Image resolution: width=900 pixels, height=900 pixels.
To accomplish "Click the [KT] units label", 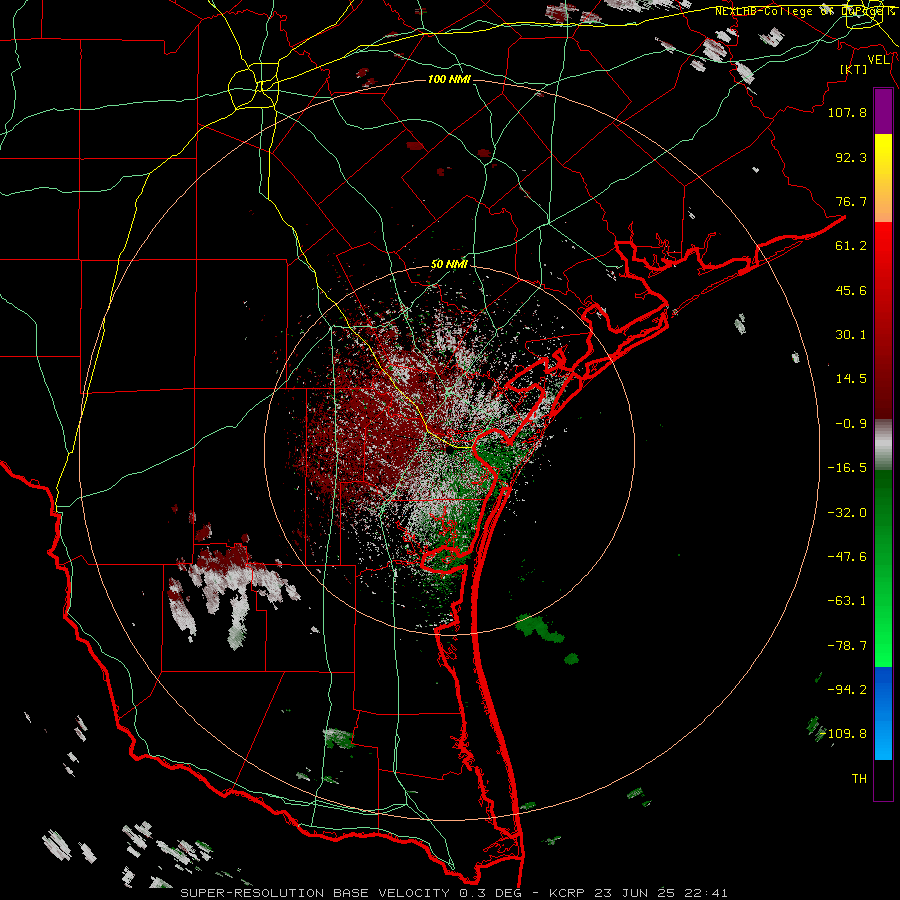I will [854, 69].
